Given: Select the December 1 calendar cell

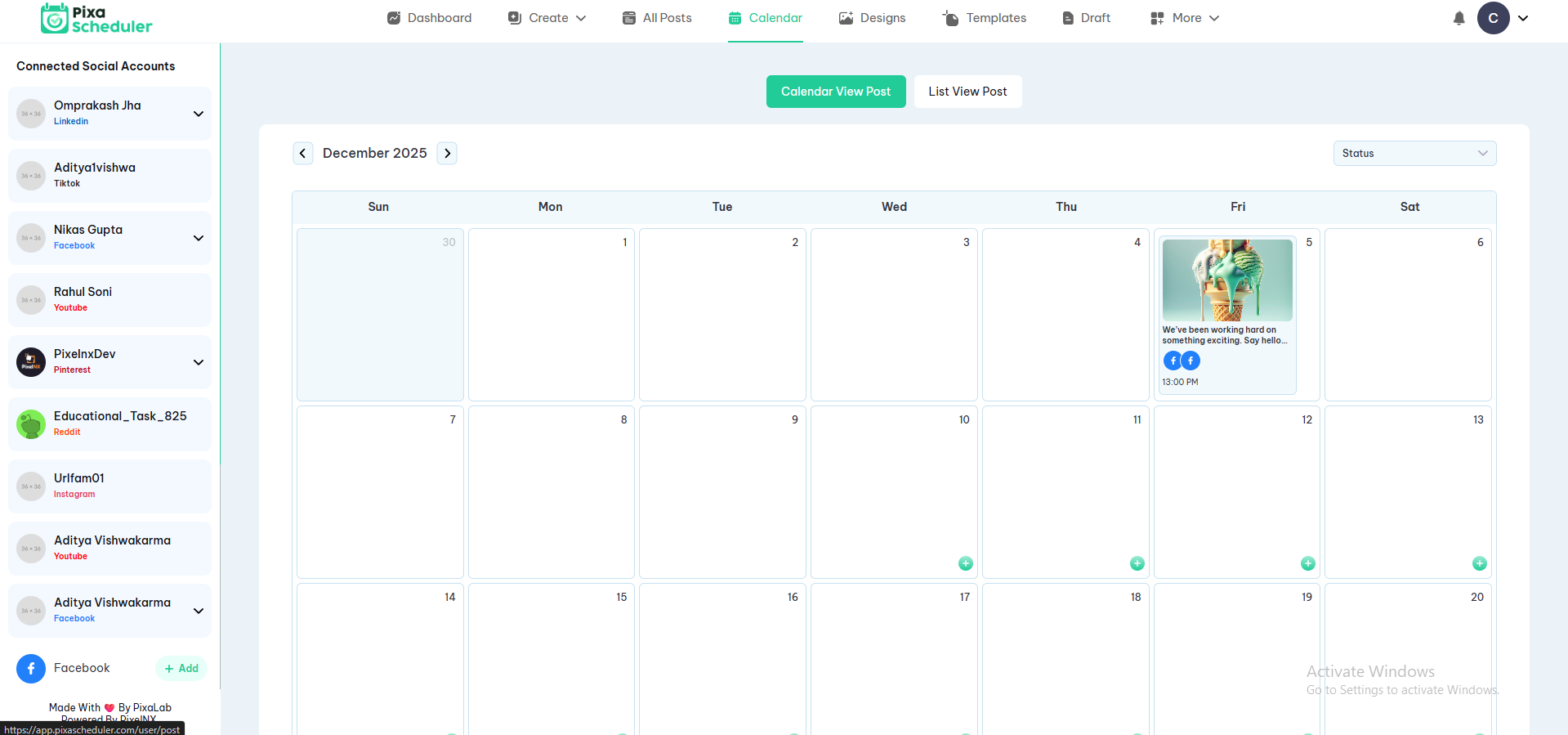Looking at the screenshot, I should pos(552,315).
